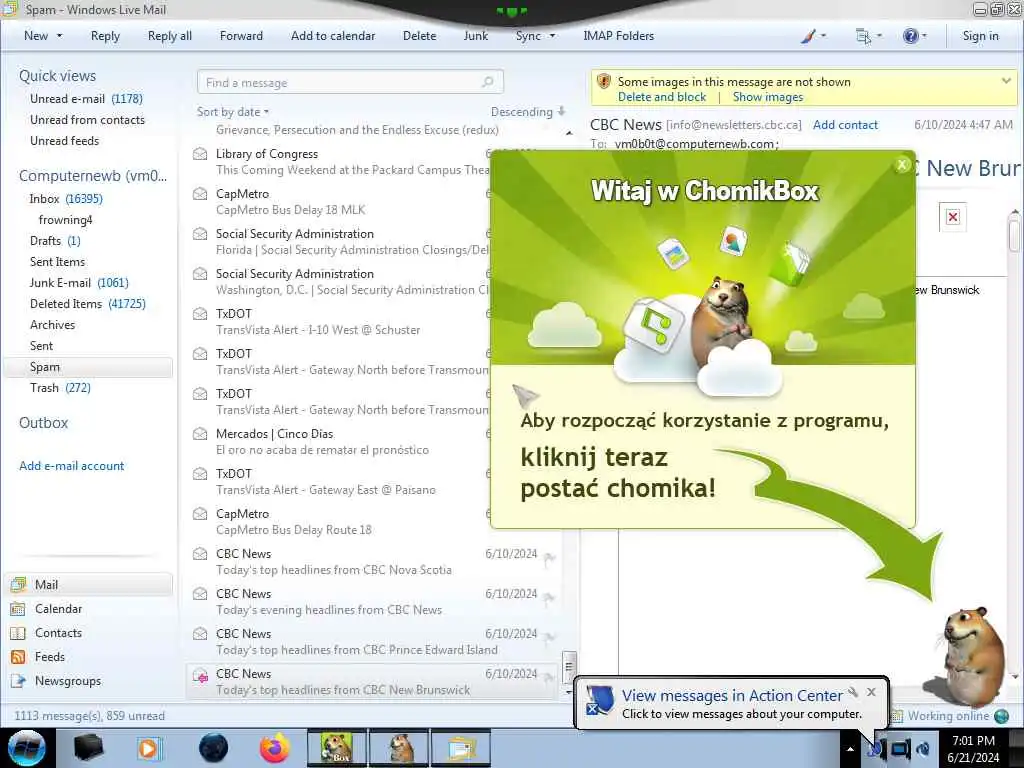The width and height of the screenshot is (1024, 768).
Task: Click the flag icon on CBC evening headlines message
Action: tap(550, 597)
